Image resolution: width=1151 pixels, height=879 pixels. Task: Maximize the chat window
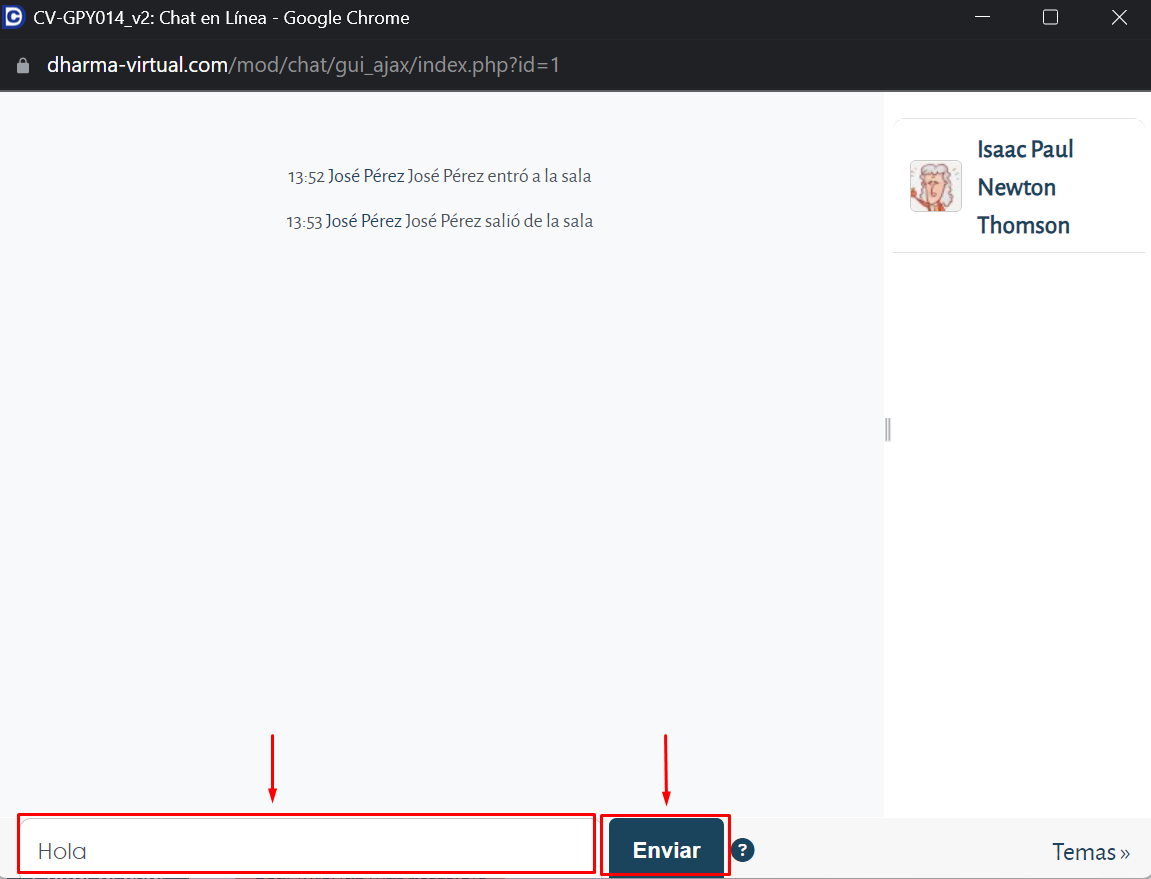pos(1050,18)
